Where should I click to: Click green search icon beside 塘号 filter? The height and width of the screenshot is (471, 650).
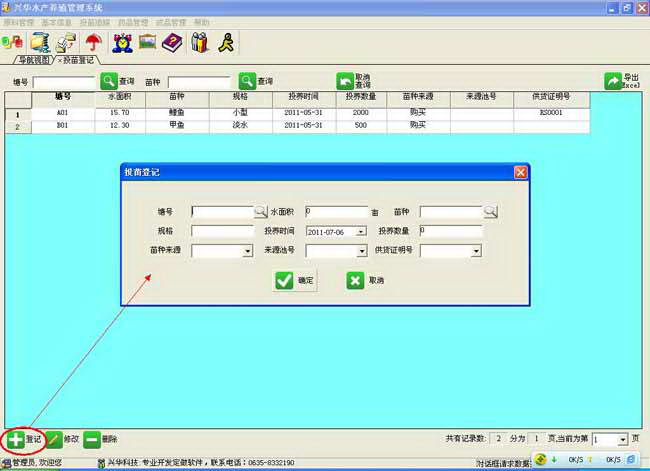coord(109,81)
